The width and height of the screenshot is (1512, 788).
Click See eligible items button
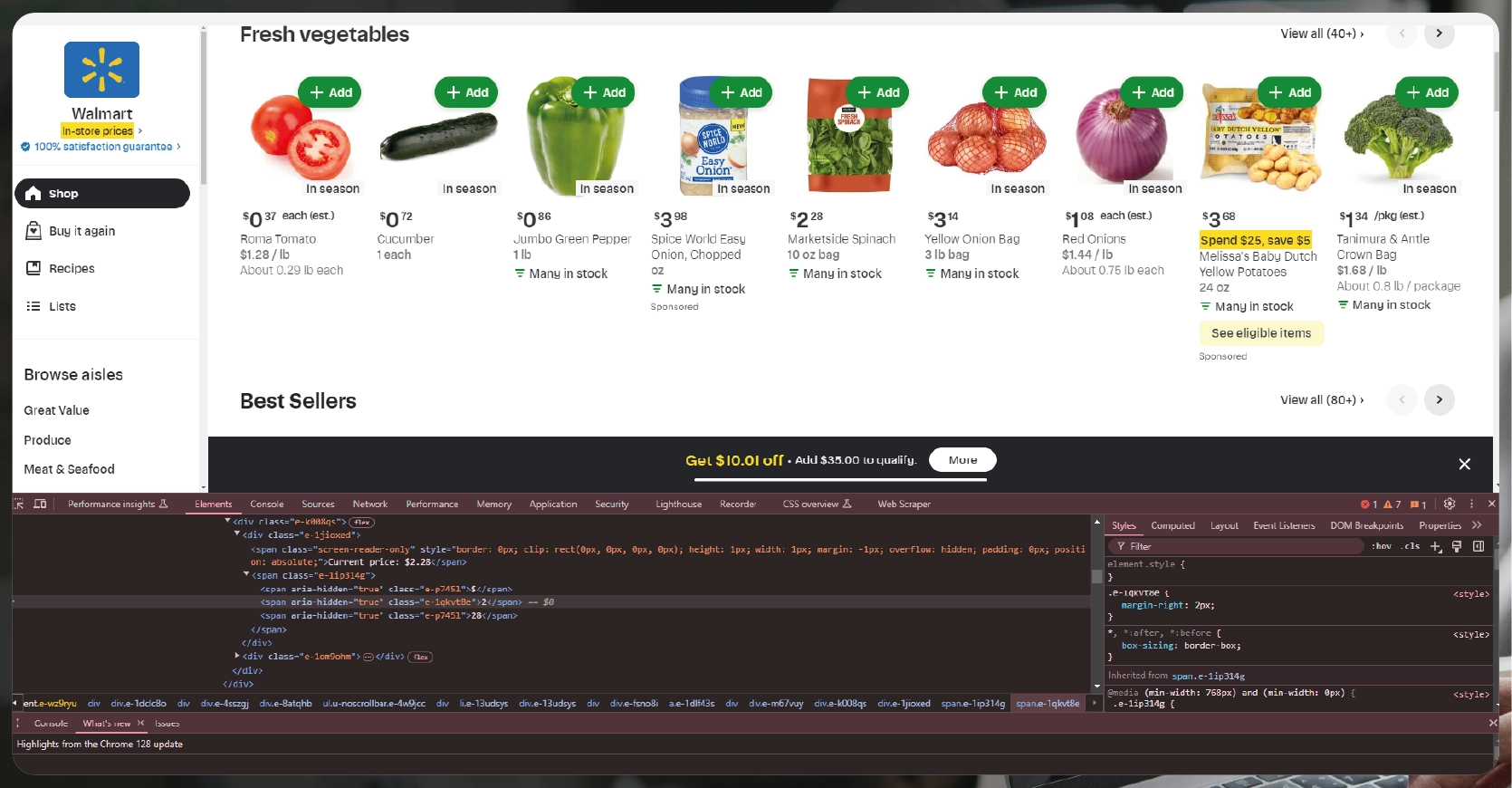pyautogui.click(x=1261, y=333)
